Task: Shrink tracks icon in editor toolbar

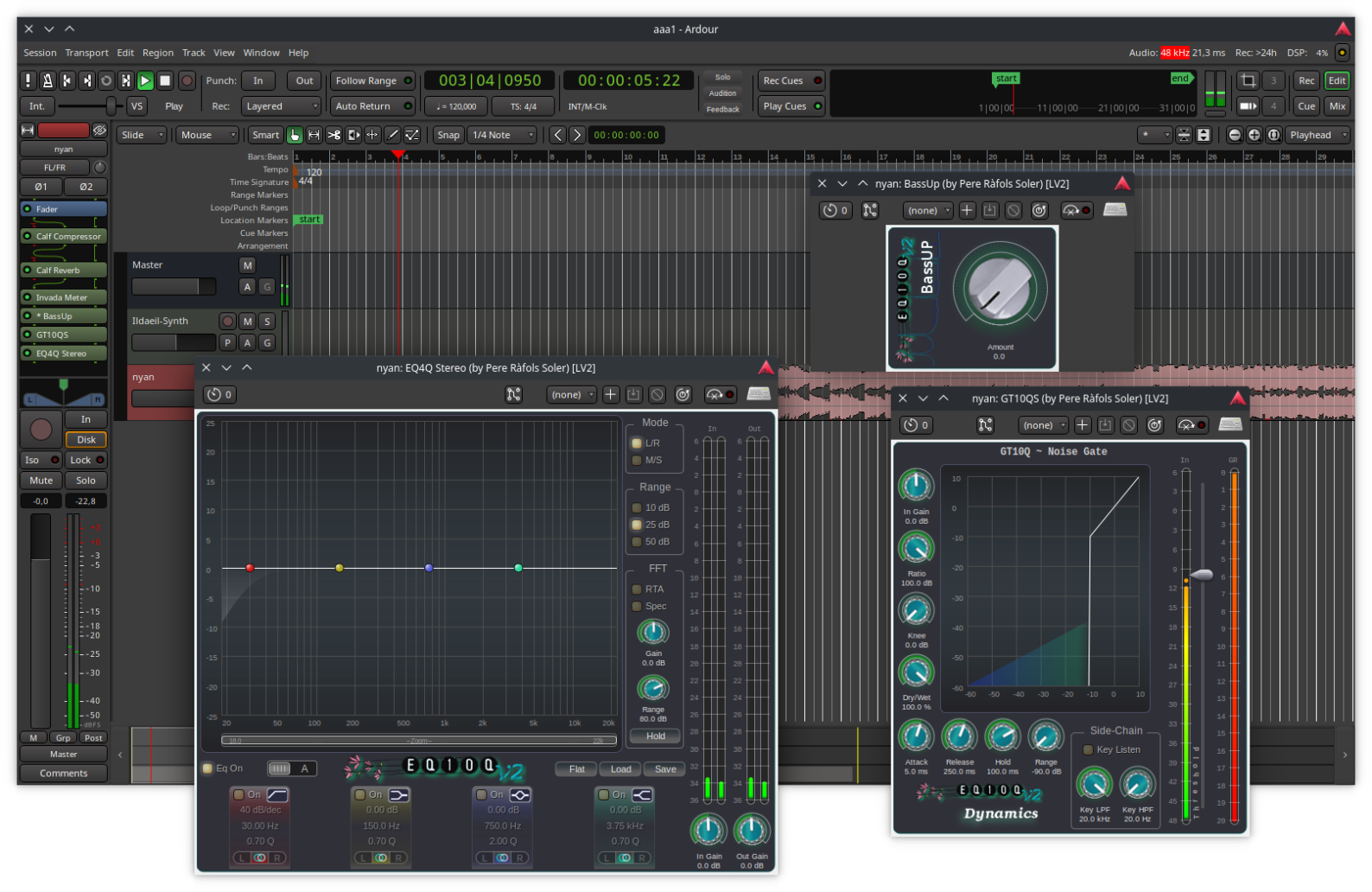Action: pyautogui.click(x=1185, y=135)
